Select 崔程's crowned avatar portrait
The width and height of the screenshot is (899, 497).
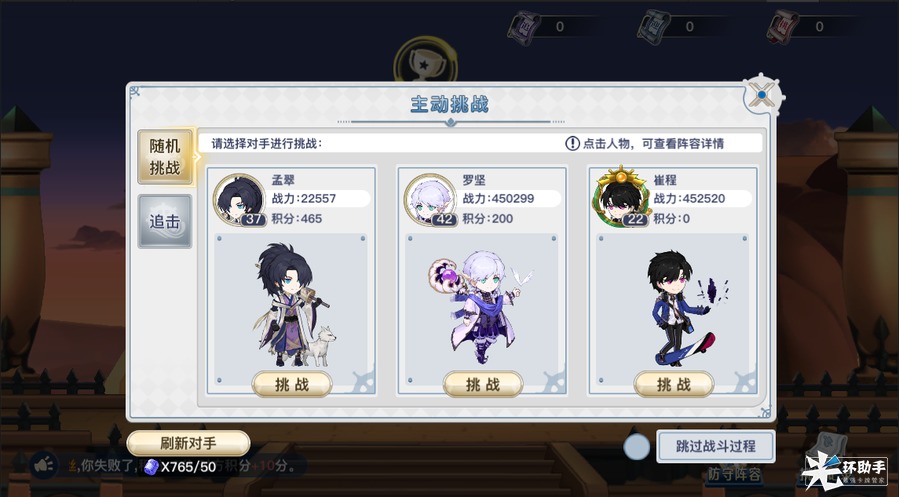click(622, 198)
